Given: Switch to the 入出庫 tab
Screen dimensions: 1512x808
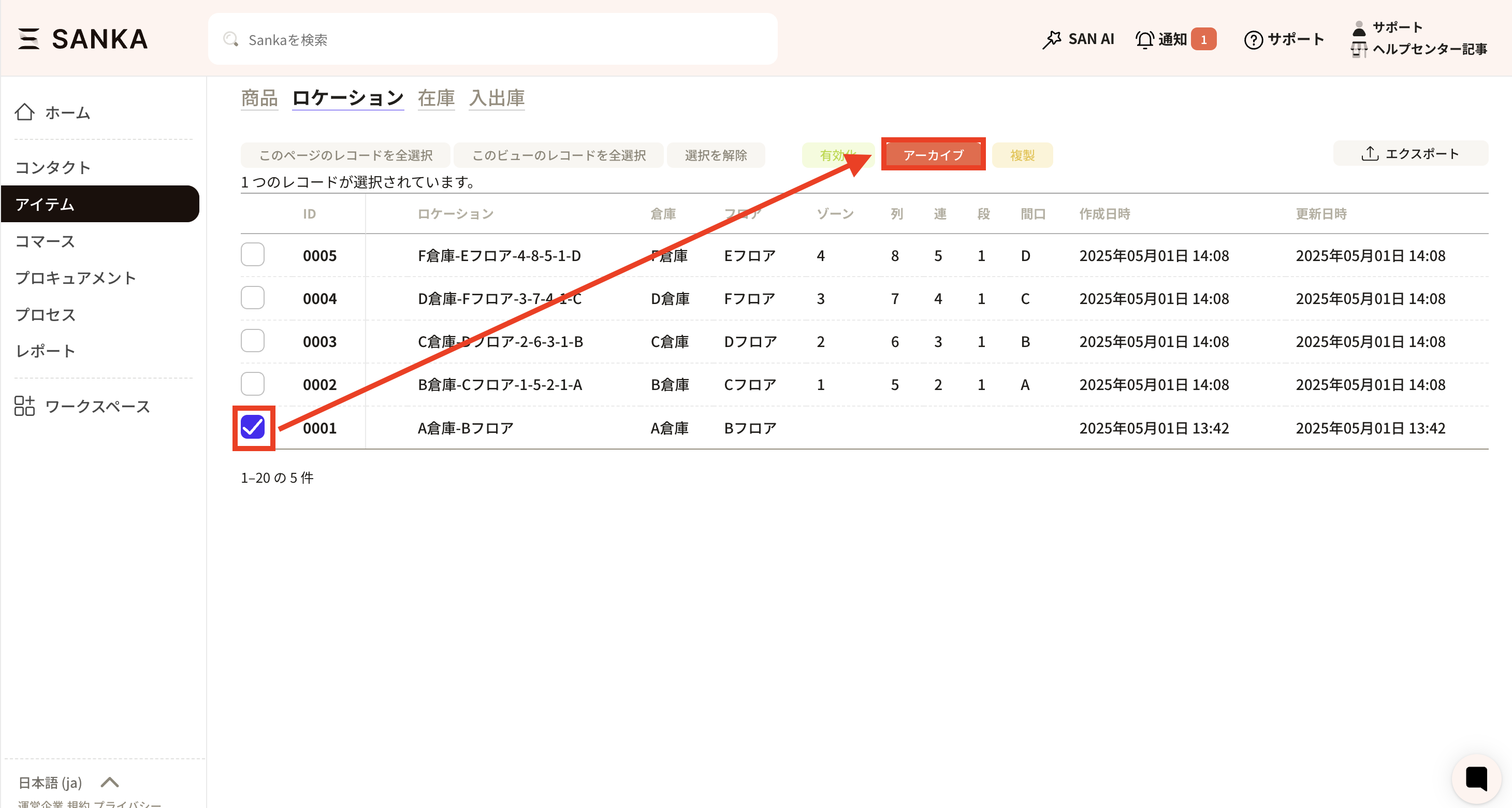Looking at the screenshot, I should 497,97.
